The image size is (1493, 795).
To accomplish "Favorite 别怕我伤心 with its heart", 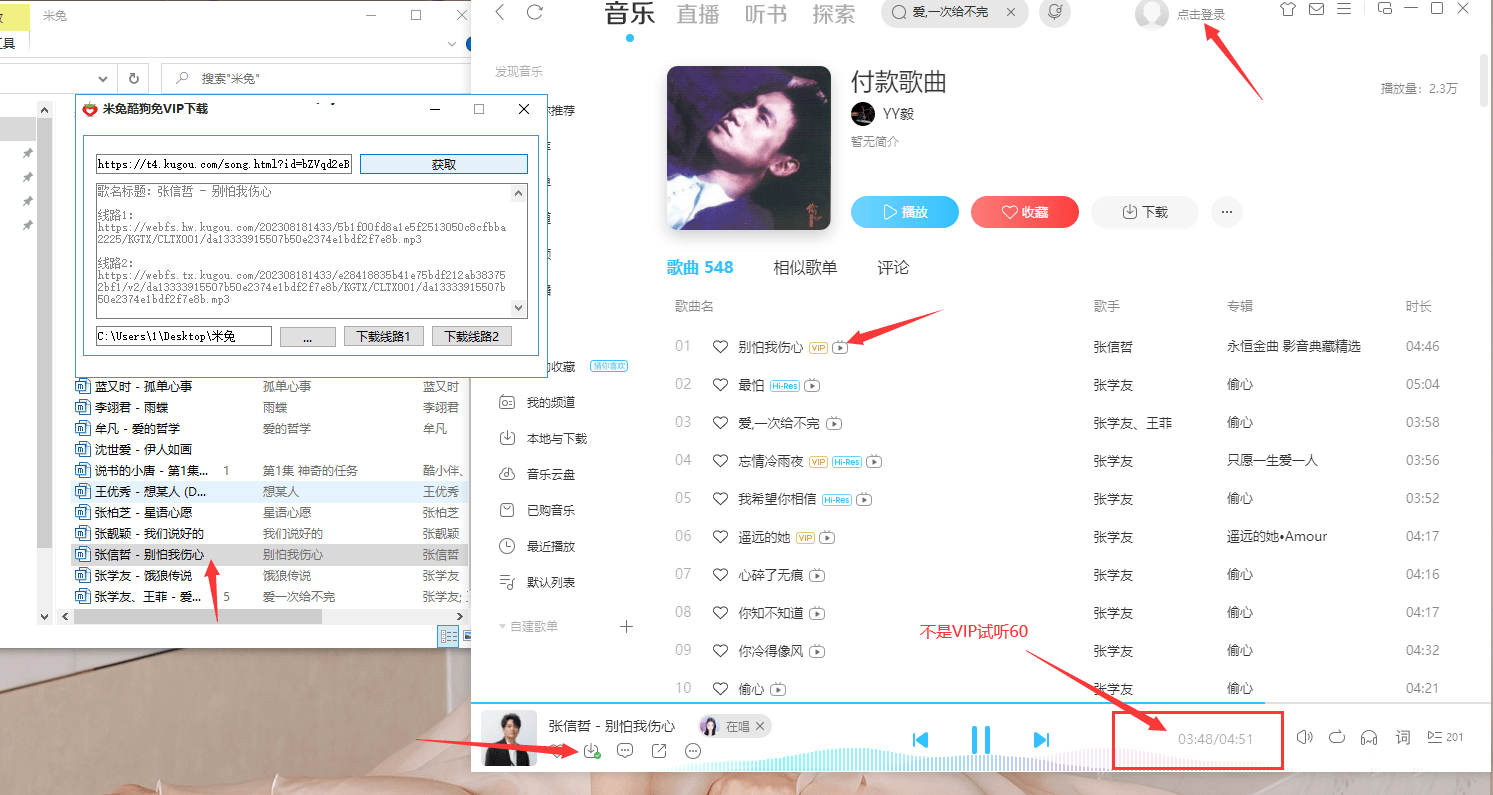I will click(x=720, y=347).
